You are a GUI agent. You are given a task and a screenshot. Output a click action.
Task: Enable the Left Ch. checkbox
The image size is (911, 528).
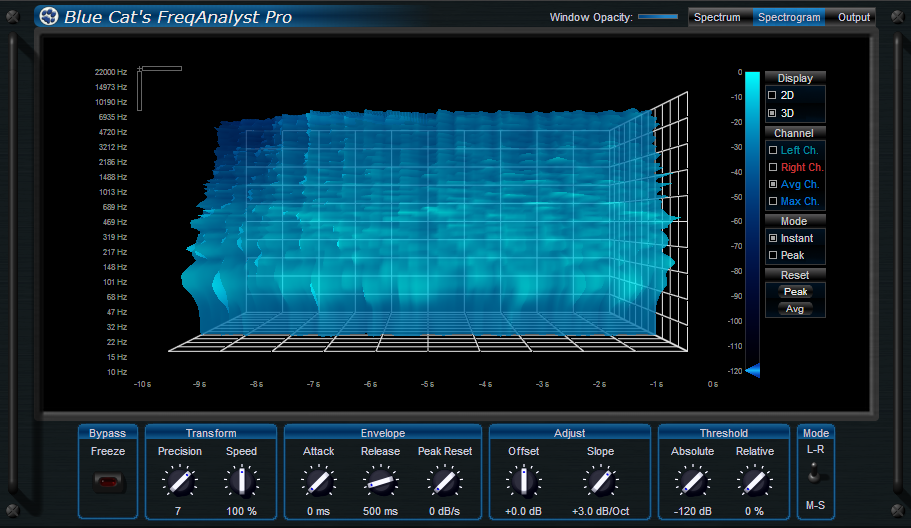(773, 150)
